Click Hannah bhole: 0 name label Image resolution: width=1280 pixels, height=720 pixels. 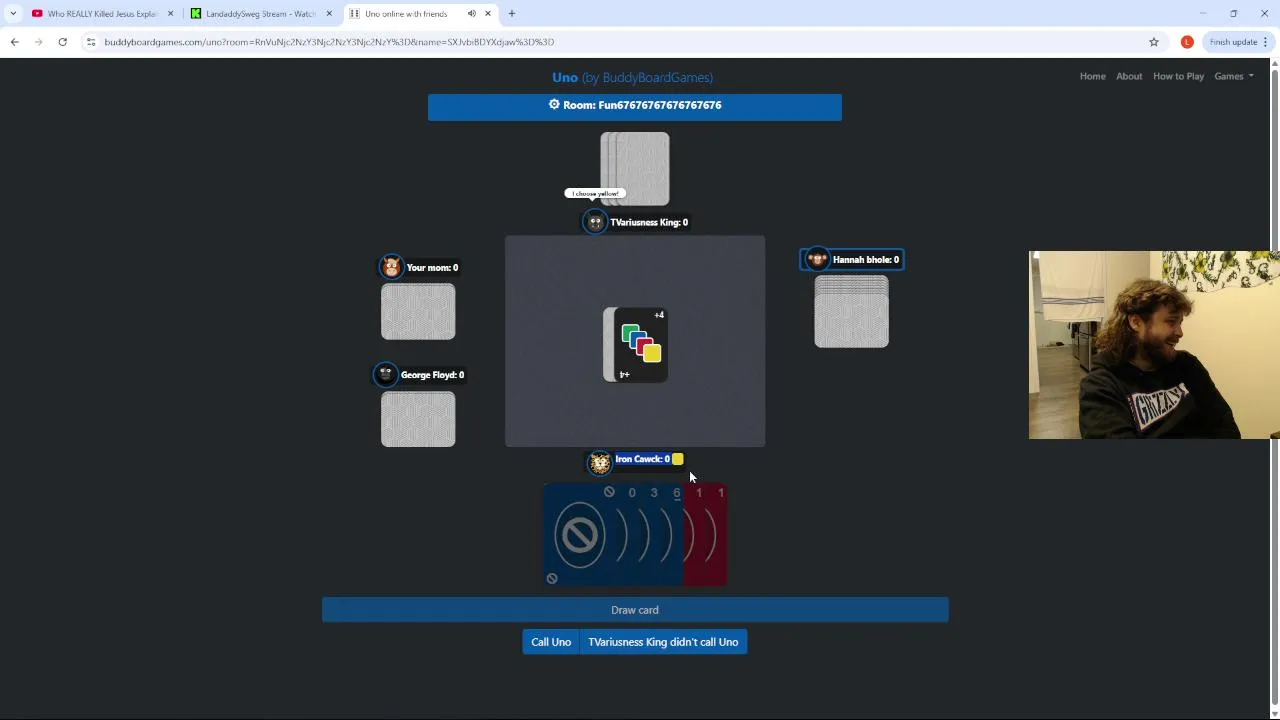(866, 260)
